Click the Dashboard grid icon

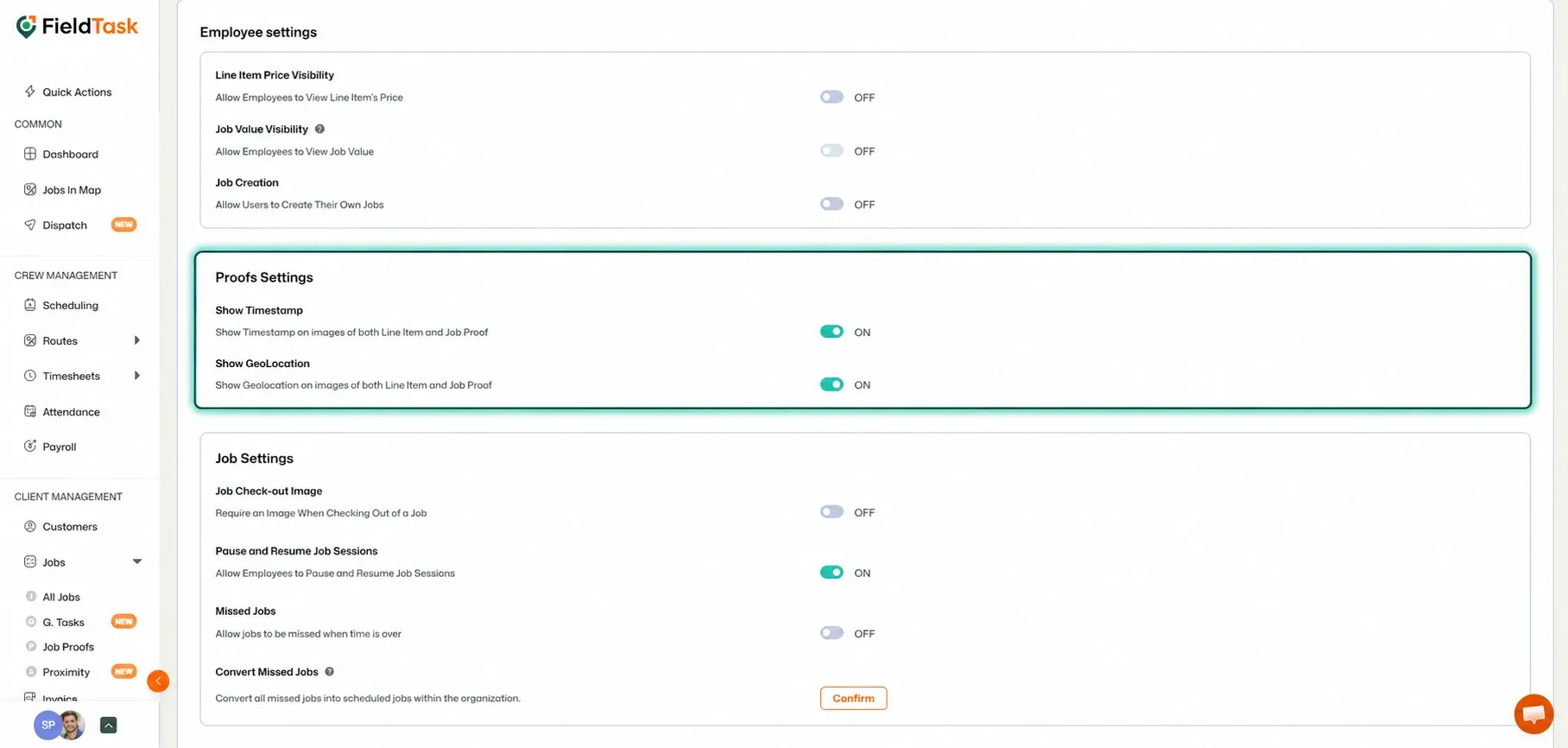click(30, 154)
